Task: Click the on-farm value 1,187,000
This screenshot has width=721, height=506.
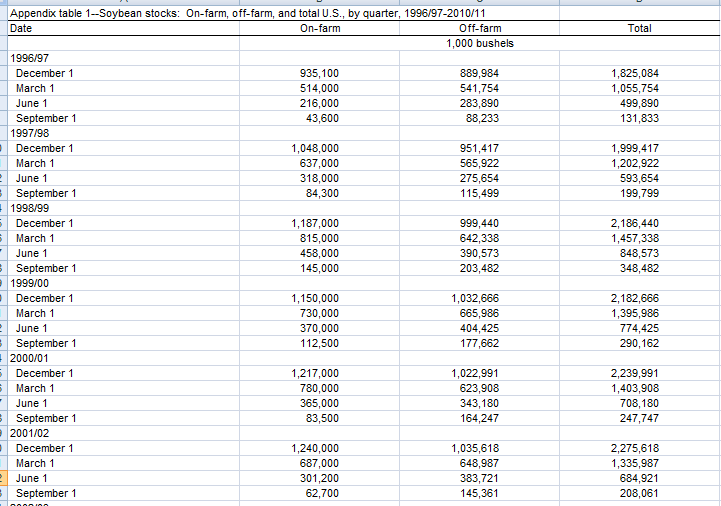Action: pyautogui.click(x=315, y=223)
